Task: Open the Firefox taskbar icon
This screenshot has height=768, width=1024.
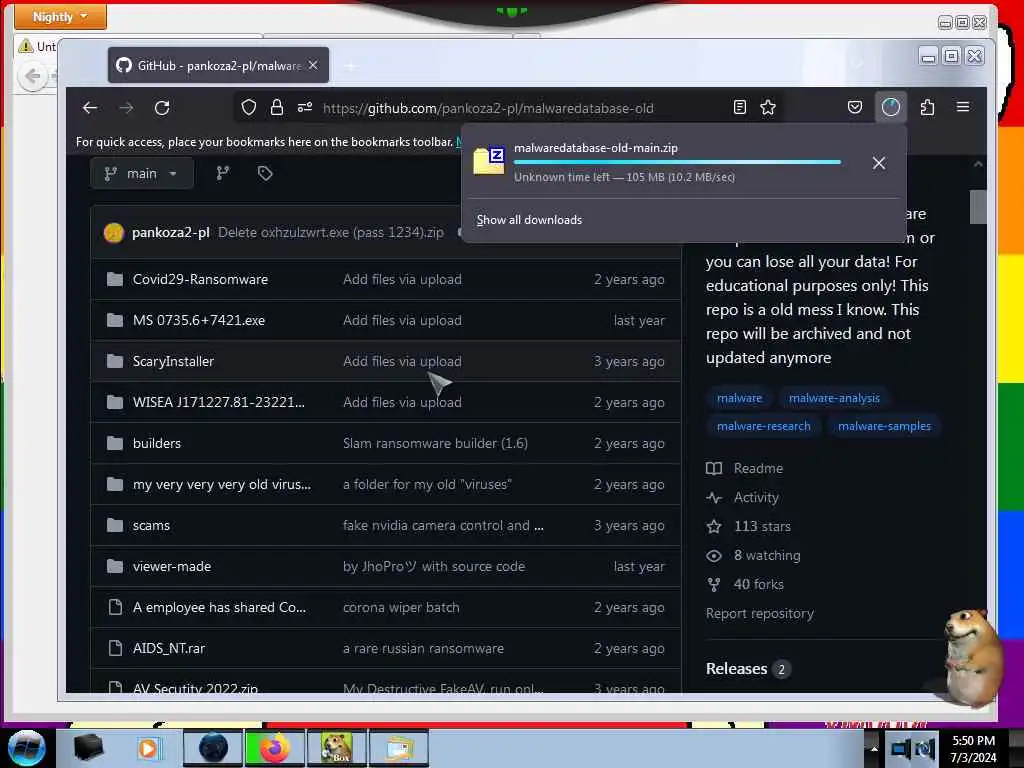Action: coord(275,748)
